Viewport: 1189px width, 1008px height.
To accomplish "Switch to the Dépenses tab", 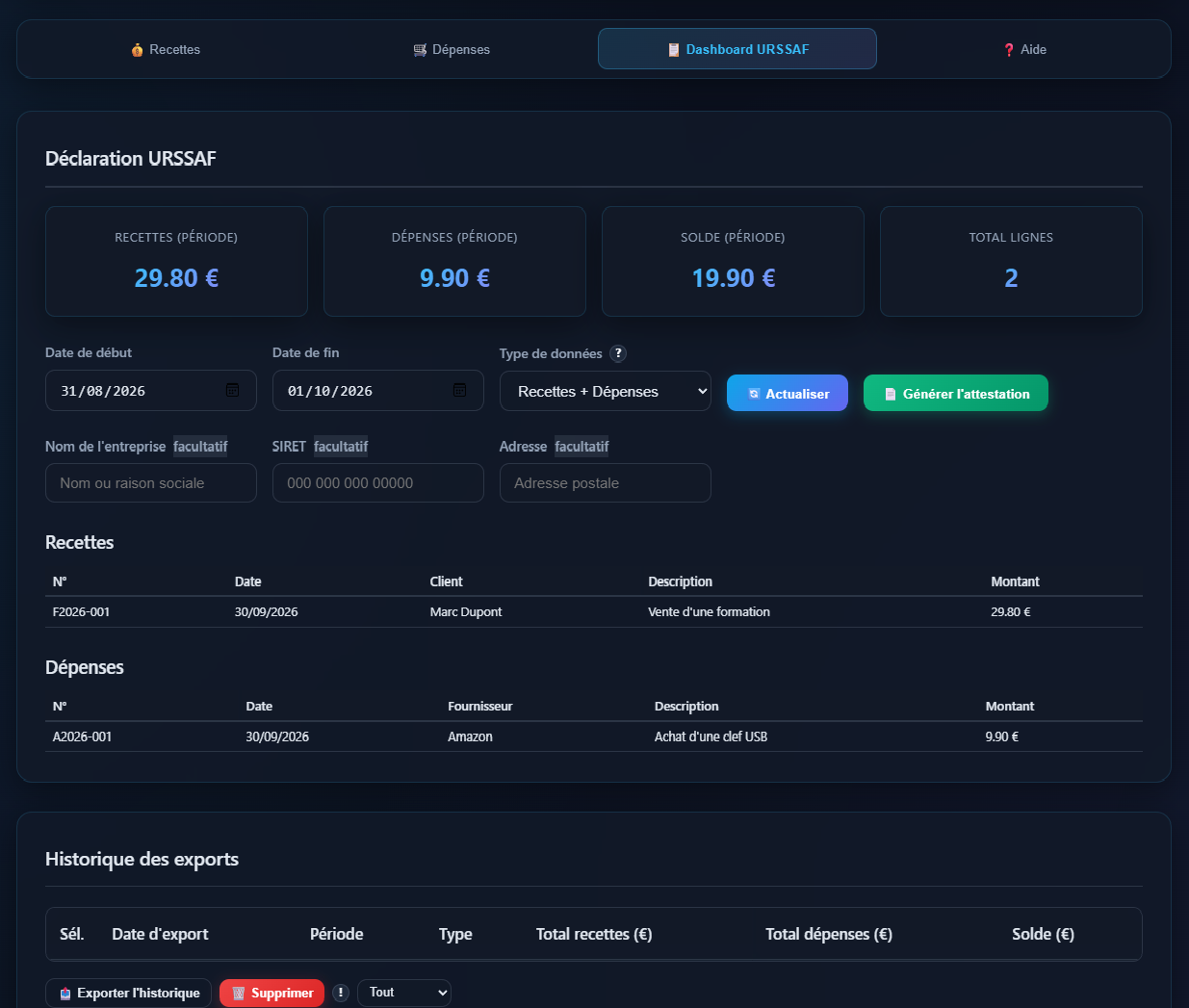I will tap(452, 49).
